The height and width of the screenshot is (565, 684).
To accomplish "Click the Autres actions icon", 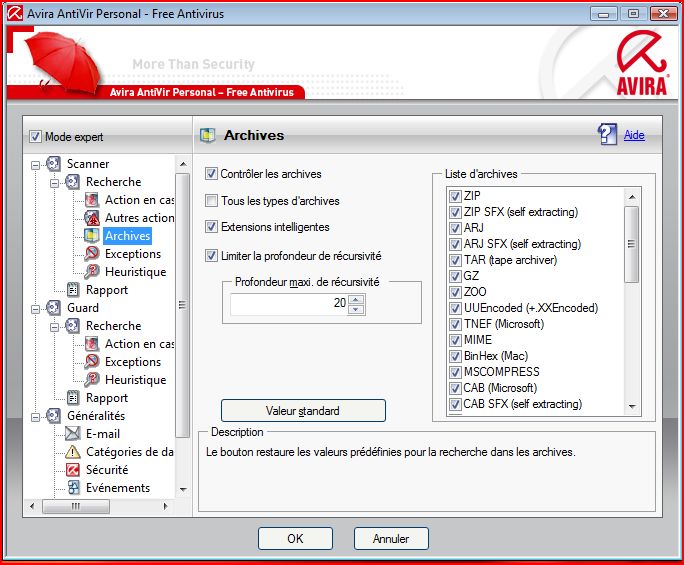I will click(x=92, y=218).
